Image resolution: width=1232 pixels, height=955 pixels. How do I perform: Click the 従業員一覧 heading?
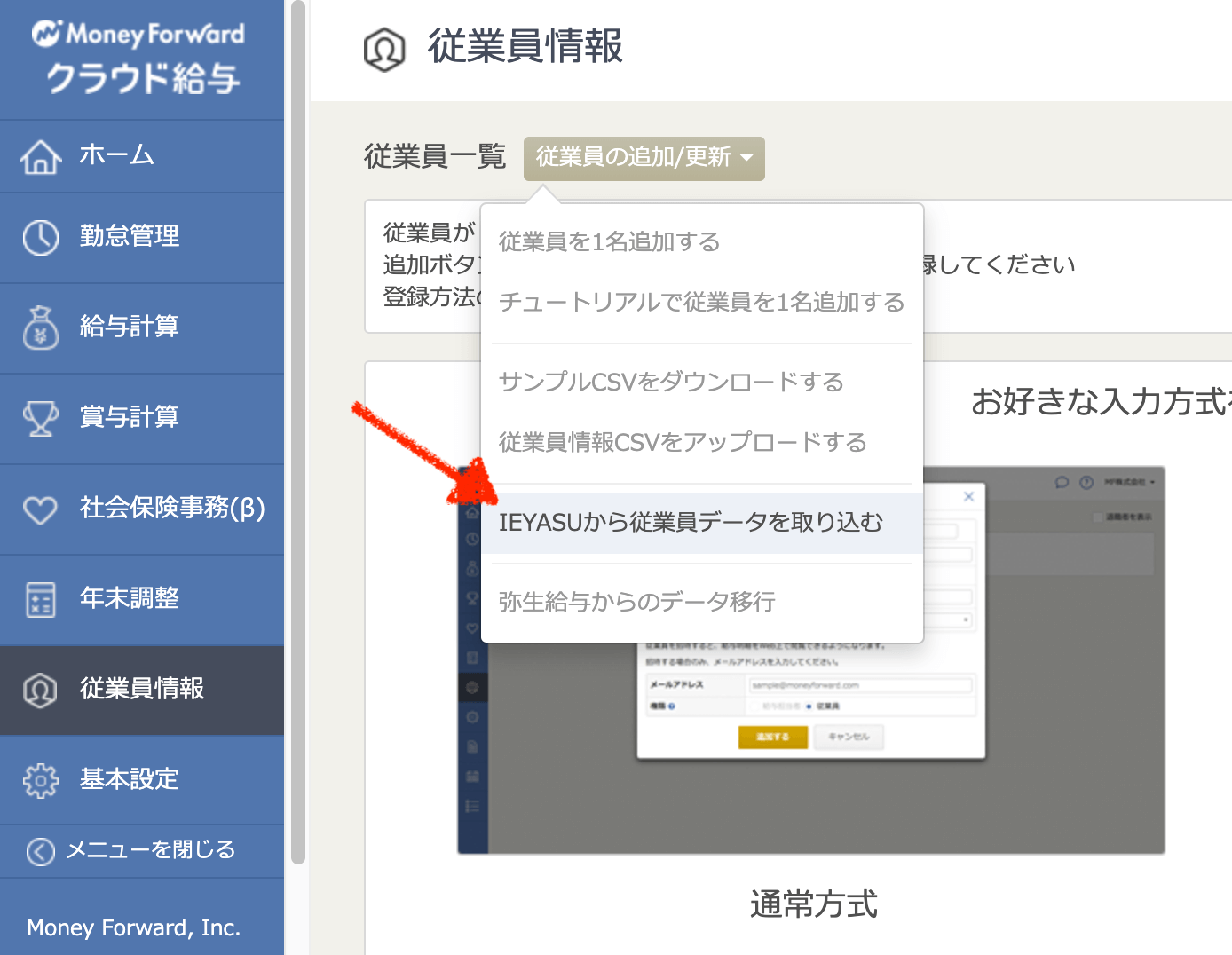(435, 156)
